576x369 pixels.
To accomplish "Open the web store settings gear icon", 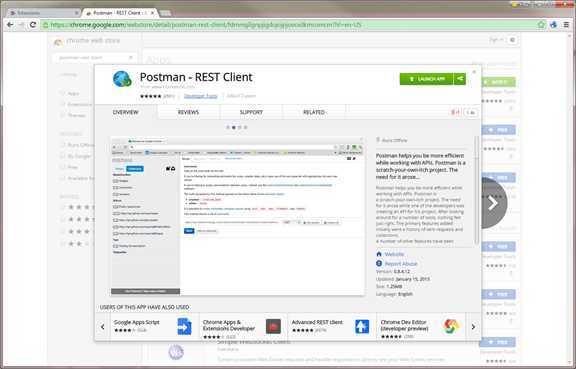I will point(512,40).
